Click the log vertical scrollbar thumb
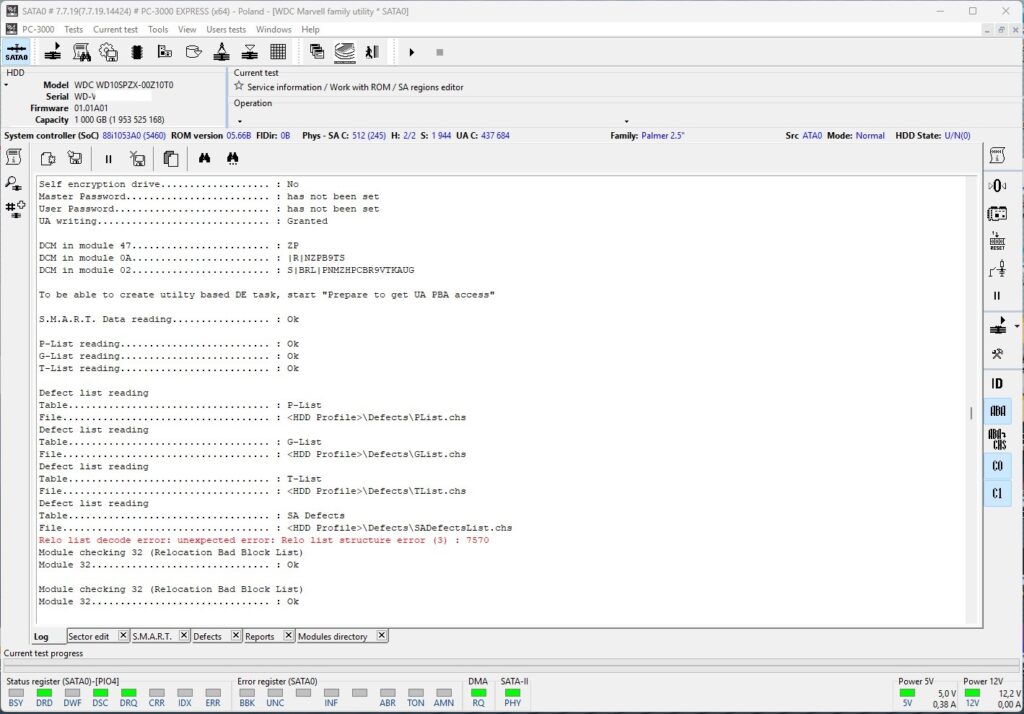This screenshot has height=714, width=1024. (971, 413)
